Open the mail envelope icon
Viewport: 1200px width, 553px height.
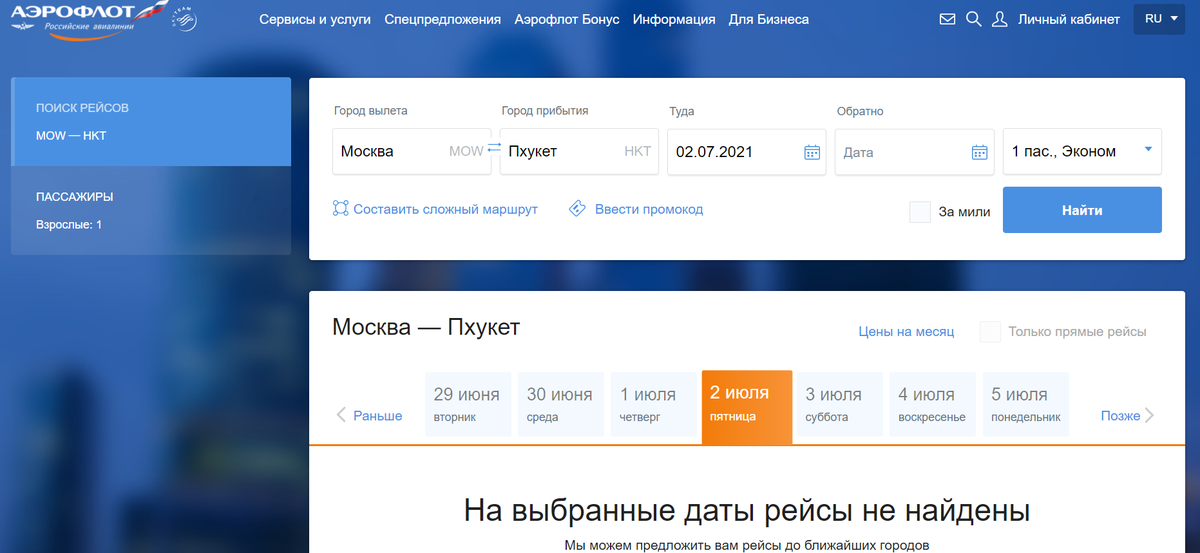[947, 19]
